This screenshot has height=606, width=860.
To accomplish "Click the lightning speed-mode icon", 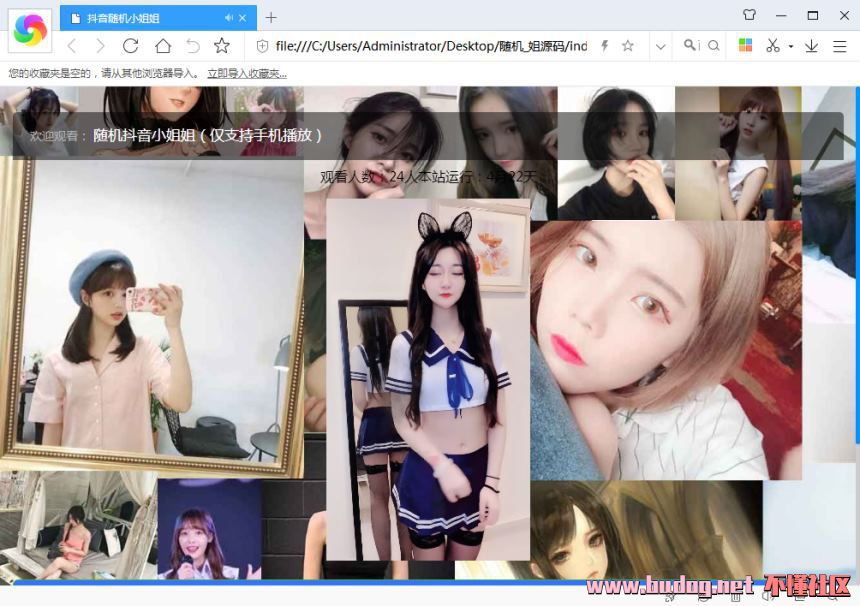I will (x=604, y=46).
